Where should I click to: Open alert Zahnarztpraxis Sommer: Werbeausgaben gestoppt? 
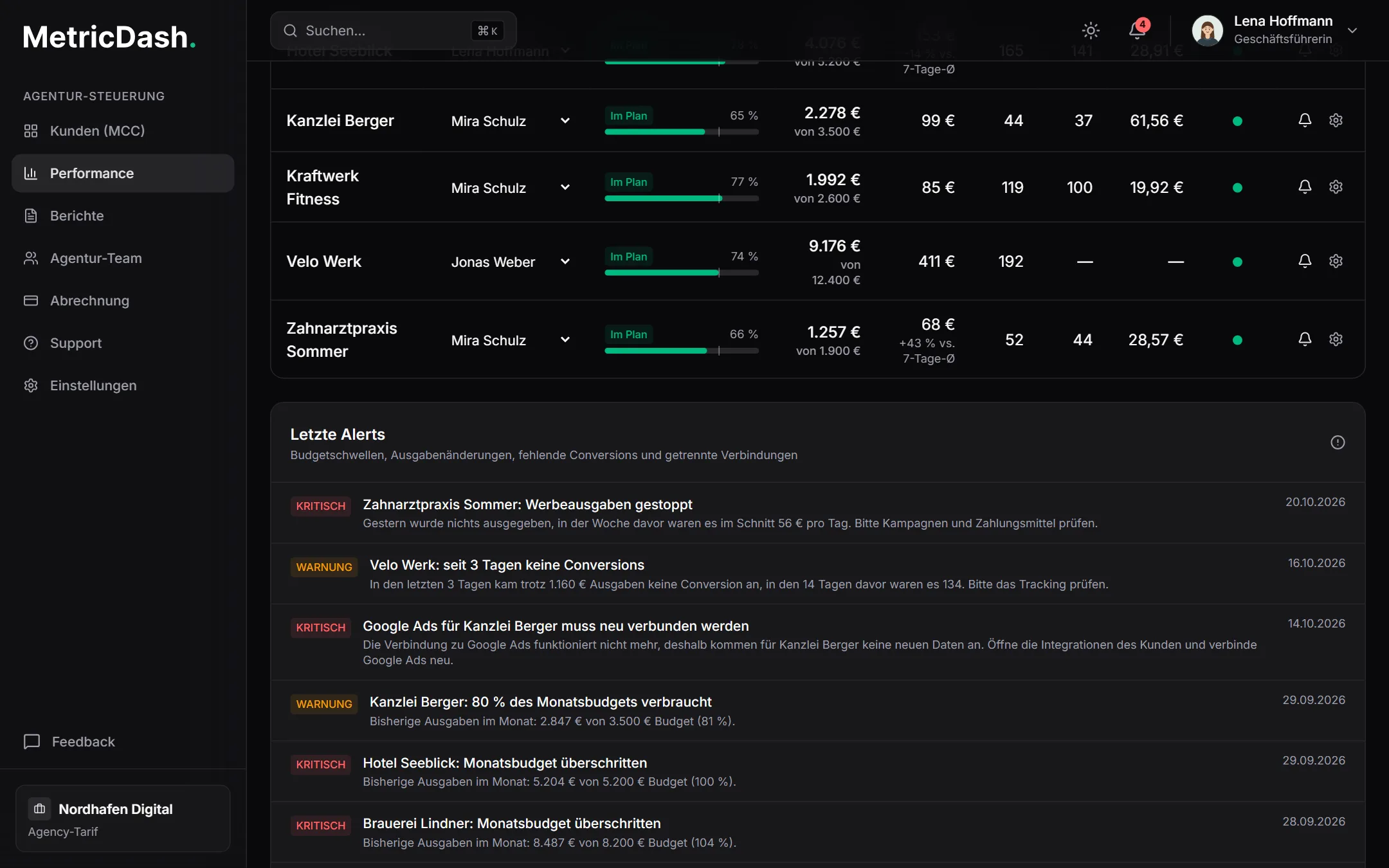pos(817,513)
